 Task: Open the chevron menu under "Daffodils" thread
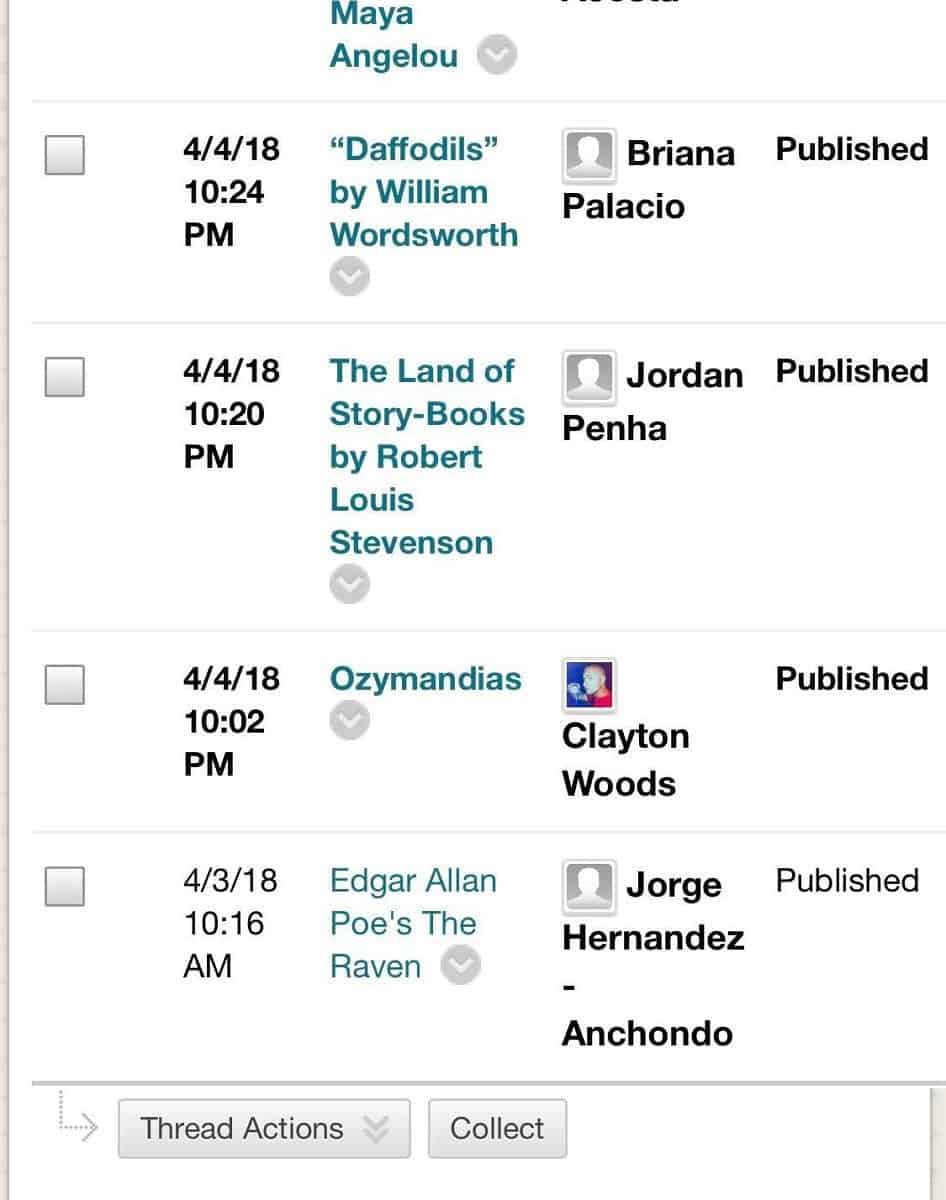coord(349,277)
